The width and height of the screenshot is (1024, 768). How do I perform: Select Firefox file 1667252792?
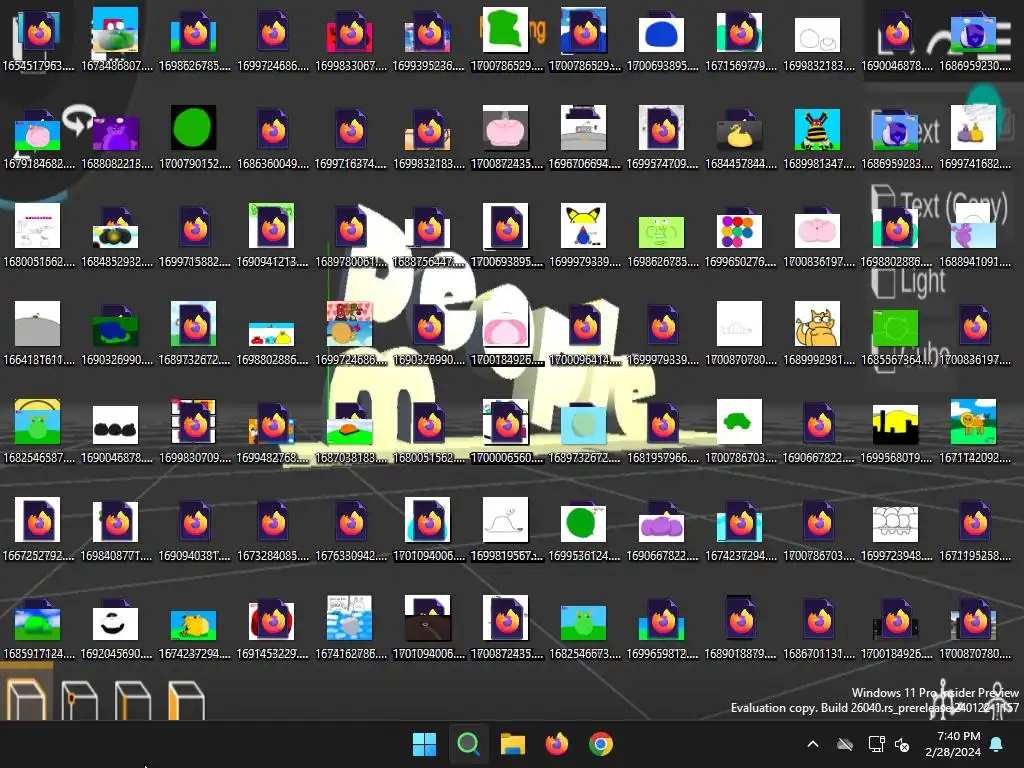39,529
